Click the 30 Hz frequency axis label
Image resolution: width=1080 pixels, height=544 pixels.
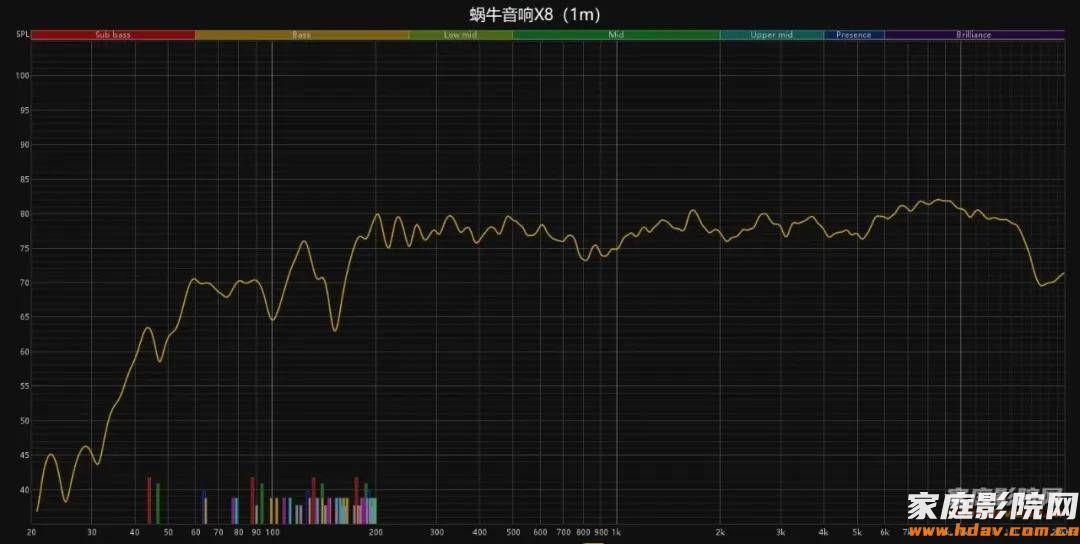point(92,532)
